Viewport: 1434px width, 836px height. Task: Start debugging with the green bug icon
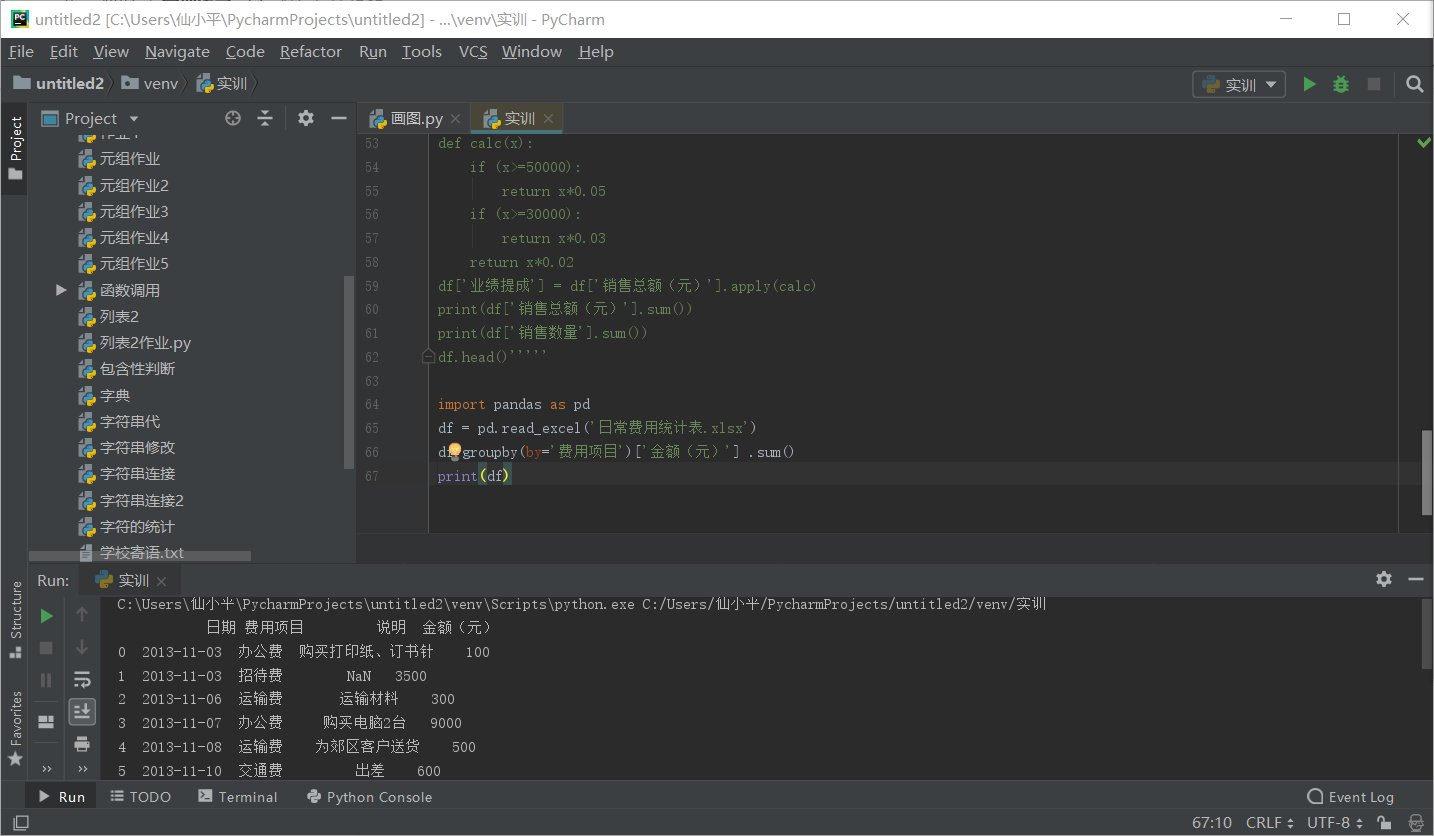coord(1341,84)
